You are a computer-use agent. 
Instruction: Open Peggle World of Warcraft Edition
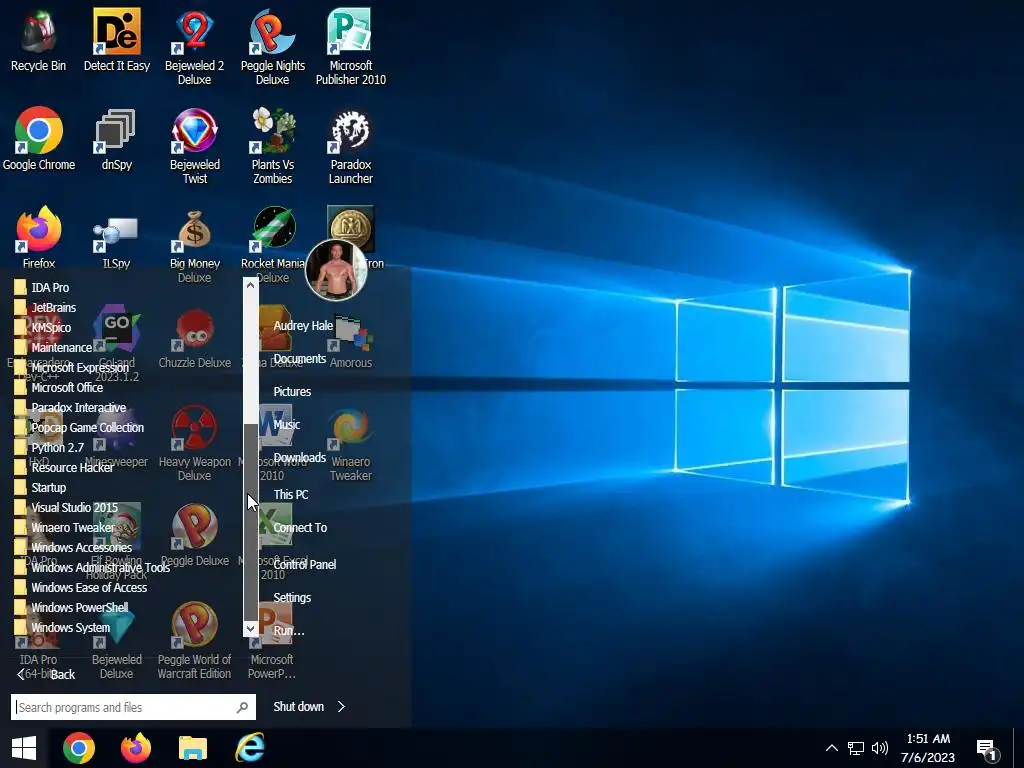tap(195, 641)
